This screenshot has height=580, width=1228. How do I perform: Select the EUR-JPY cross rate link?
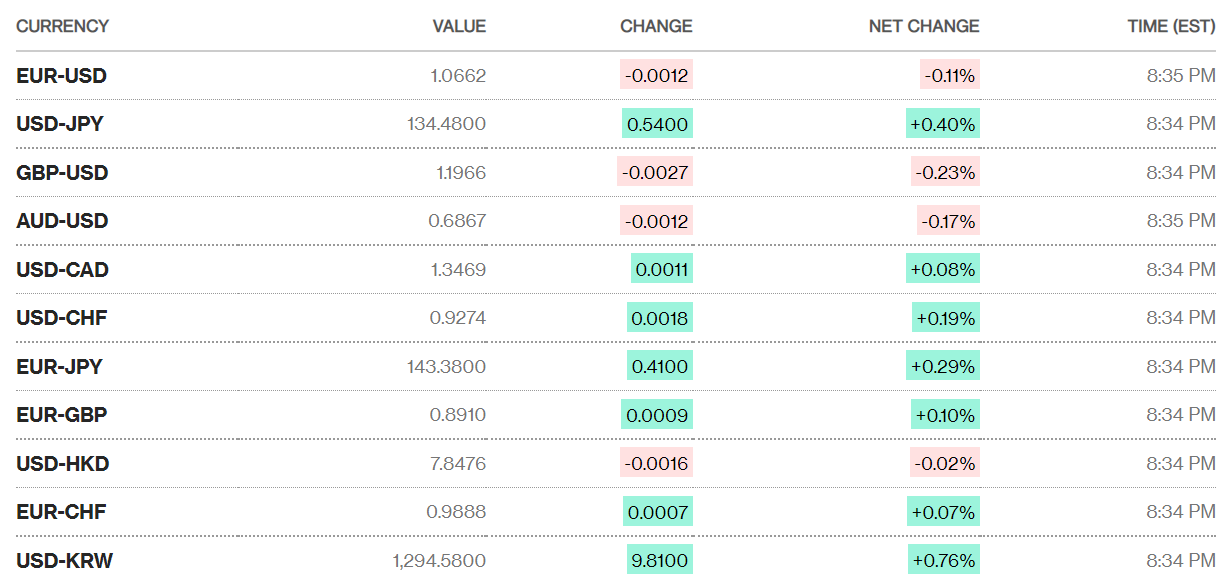point(60,367)
